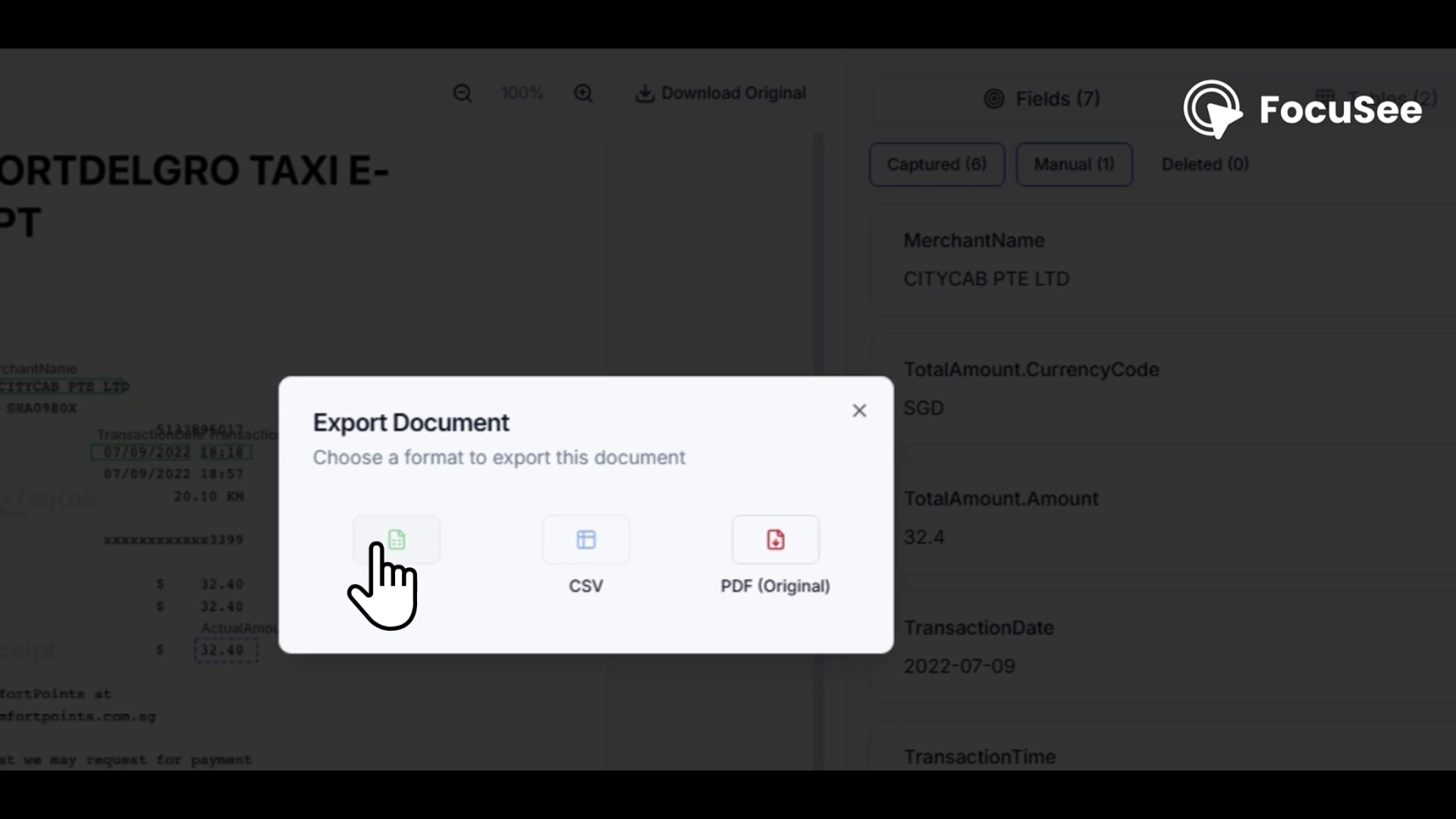Click the 100% zoom level indicator
Screen dimensions: 1456x819
coord(522,93)
